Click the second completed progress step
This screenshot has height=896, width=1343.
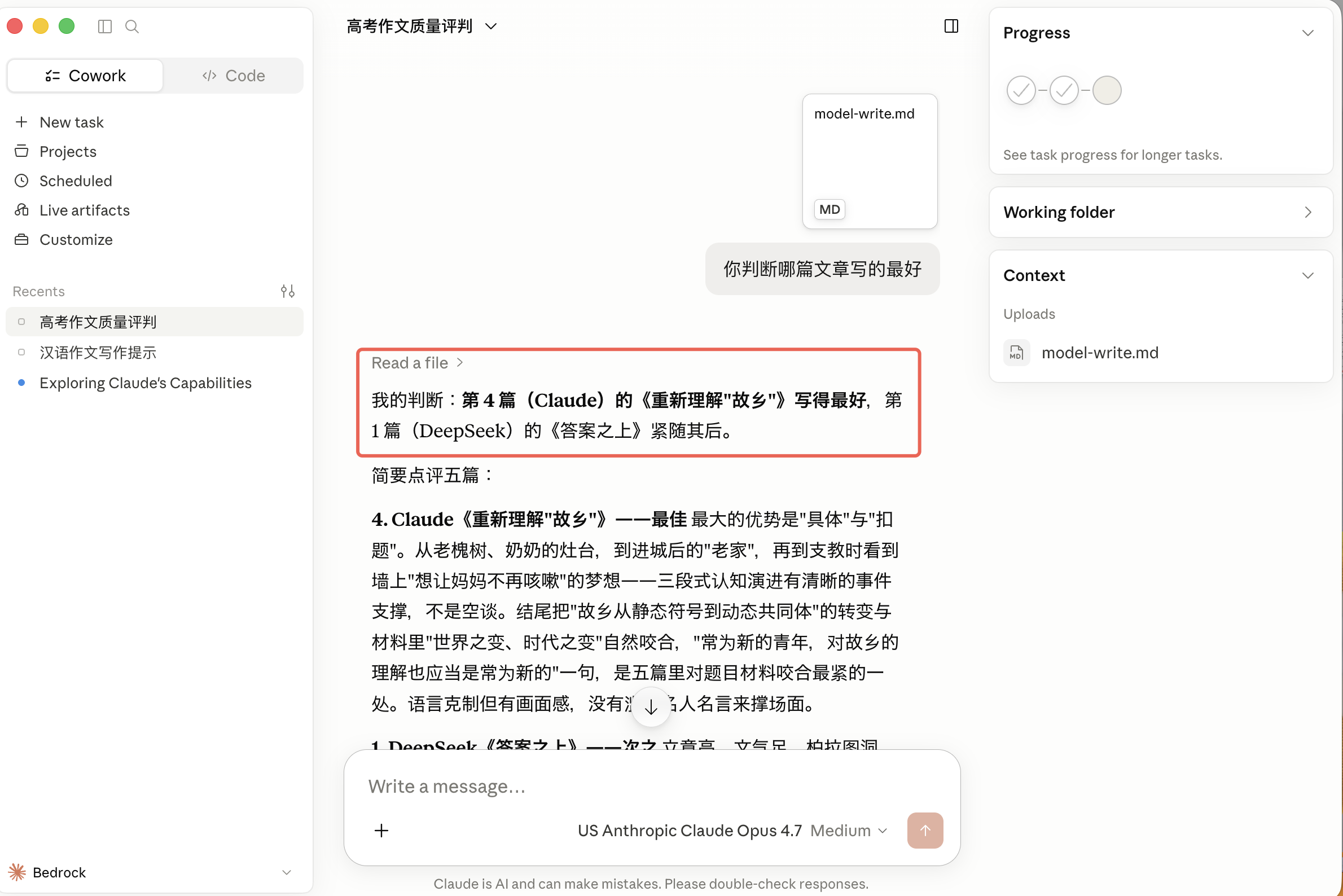click(1064, 90)
